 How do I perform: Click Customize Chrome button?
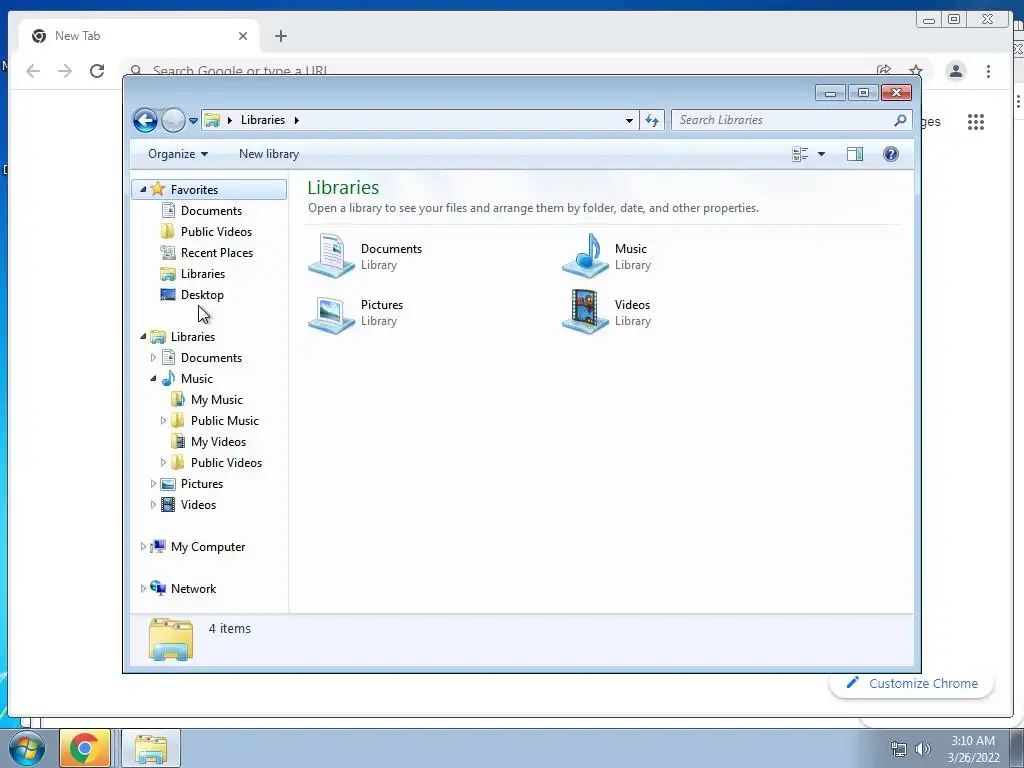click(912, 683)
